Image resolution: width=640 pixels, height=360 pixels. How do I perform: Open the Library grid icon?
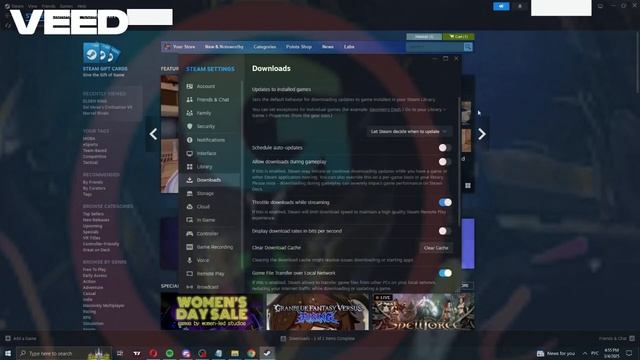click(189, 167)
